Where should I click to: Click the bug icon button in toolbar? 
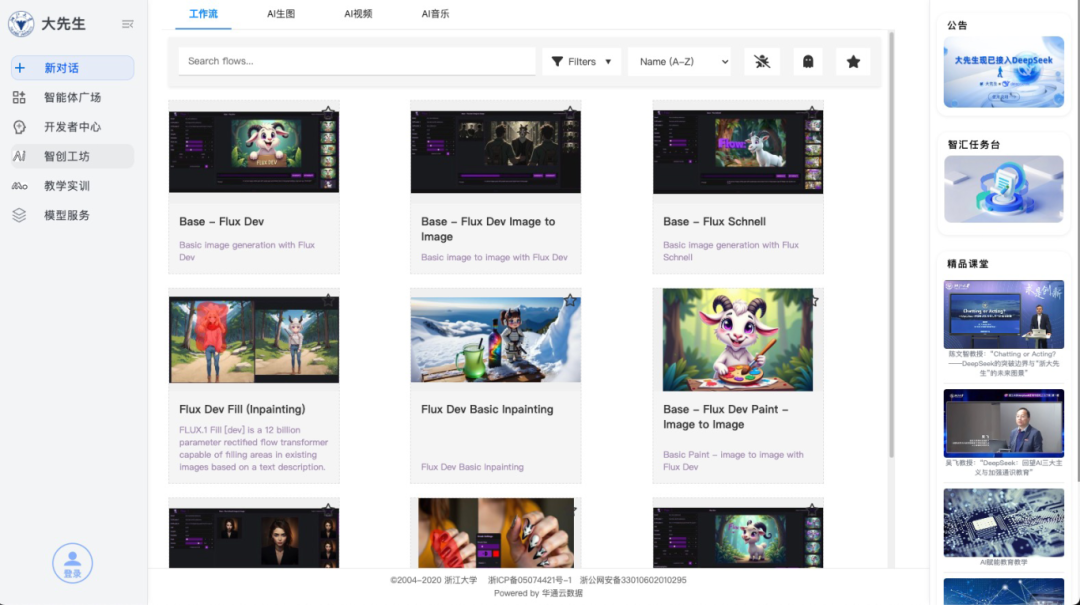point(762,62)
